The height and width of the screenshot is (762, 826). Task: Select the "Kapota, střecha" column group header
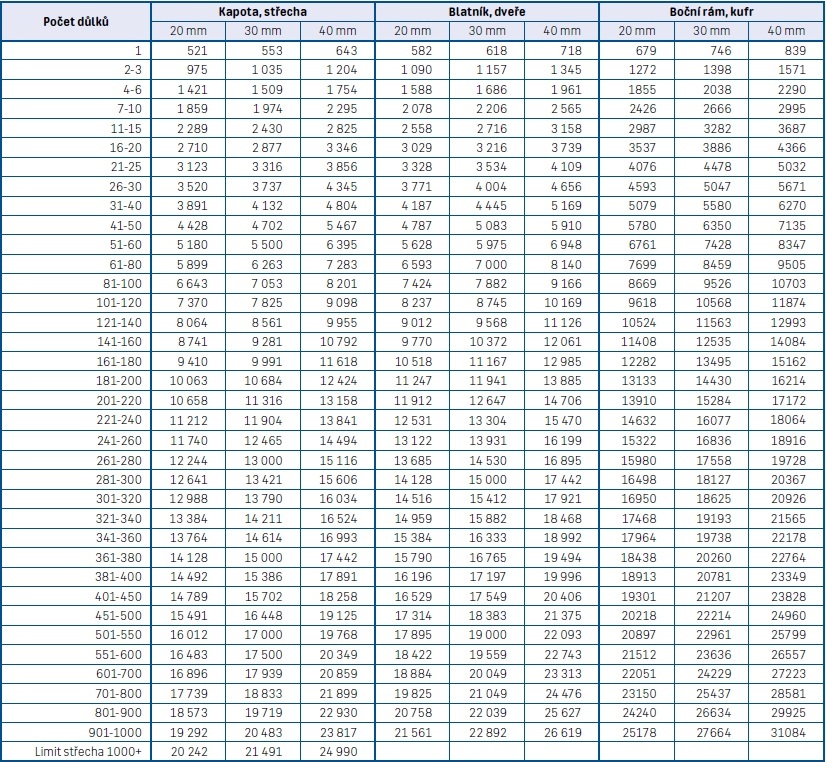click(x=263, y=12)
